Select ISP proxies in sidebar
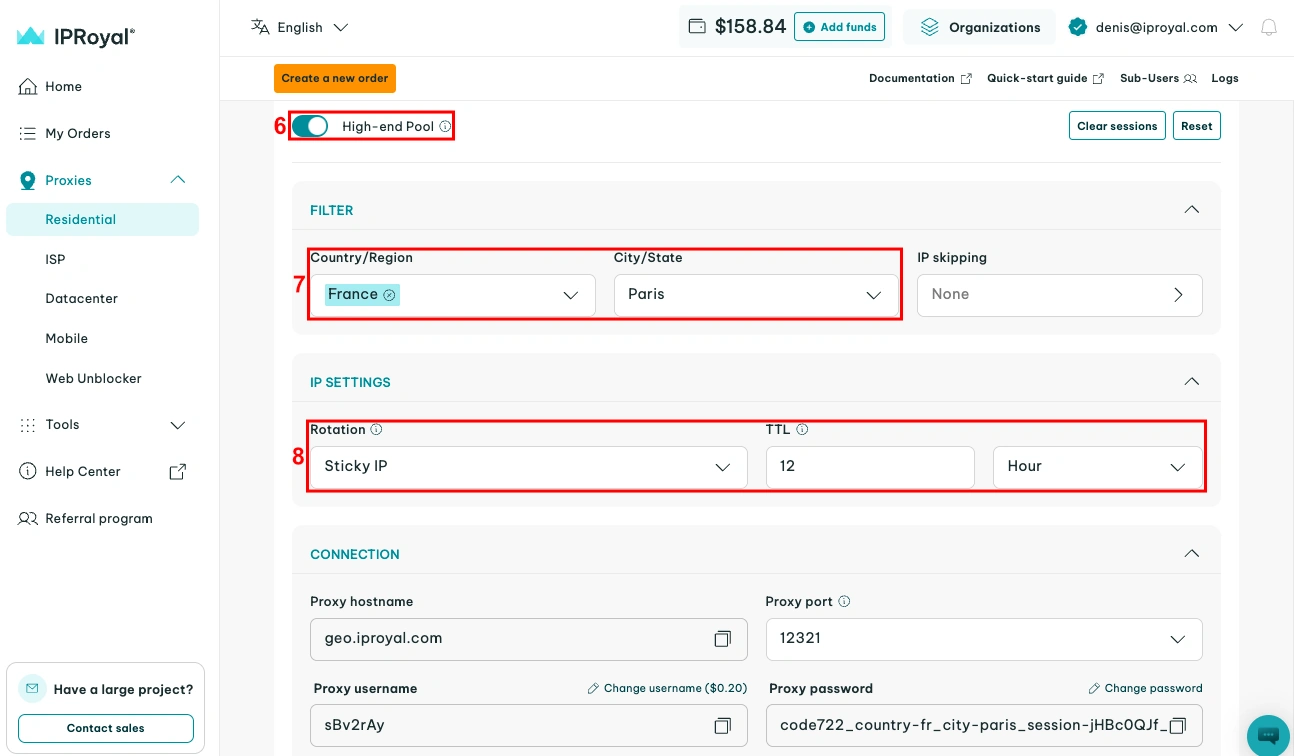The width and height of the screenshot is (1294, 756). pyautogui.click(x=55, y=259)
